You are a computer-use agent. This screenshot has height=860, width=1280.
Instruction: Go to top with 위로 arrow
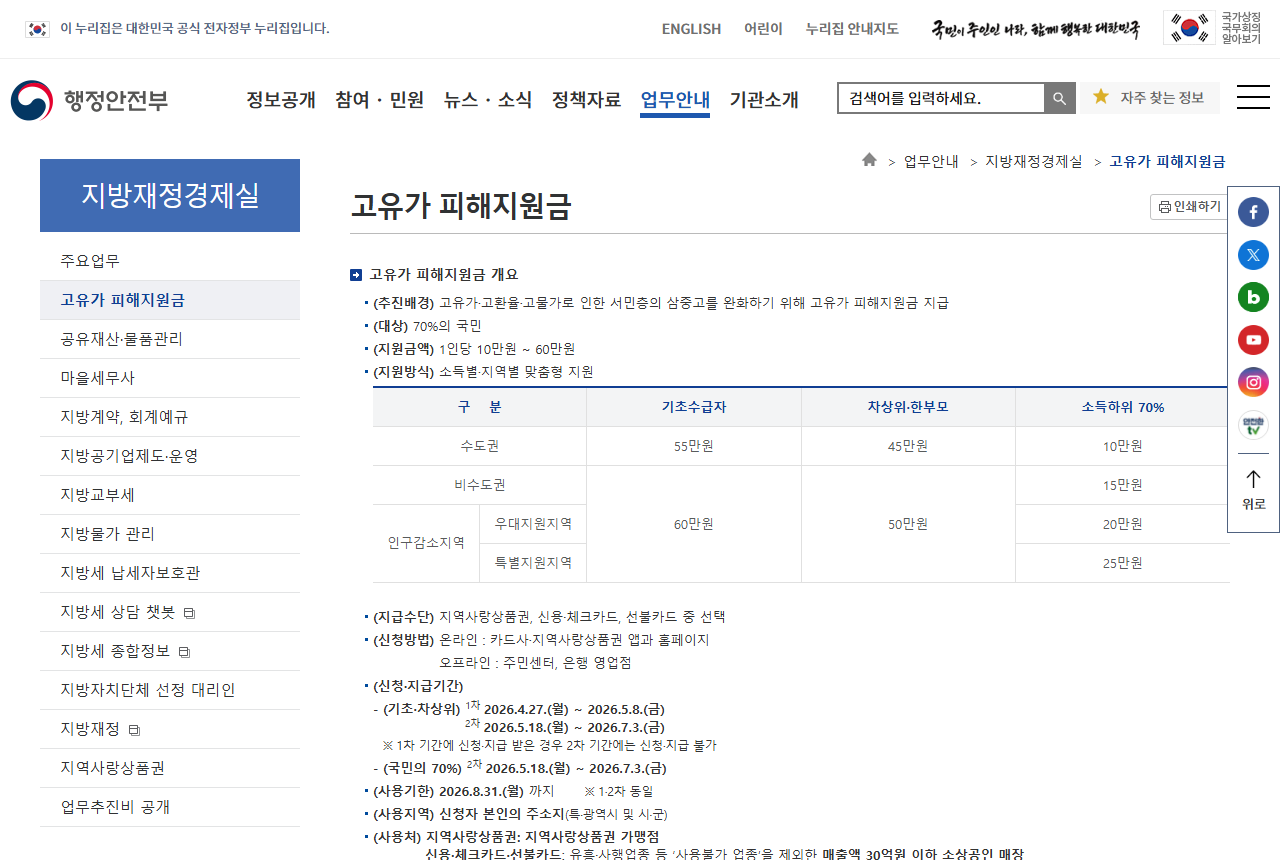coord(1253,490)
